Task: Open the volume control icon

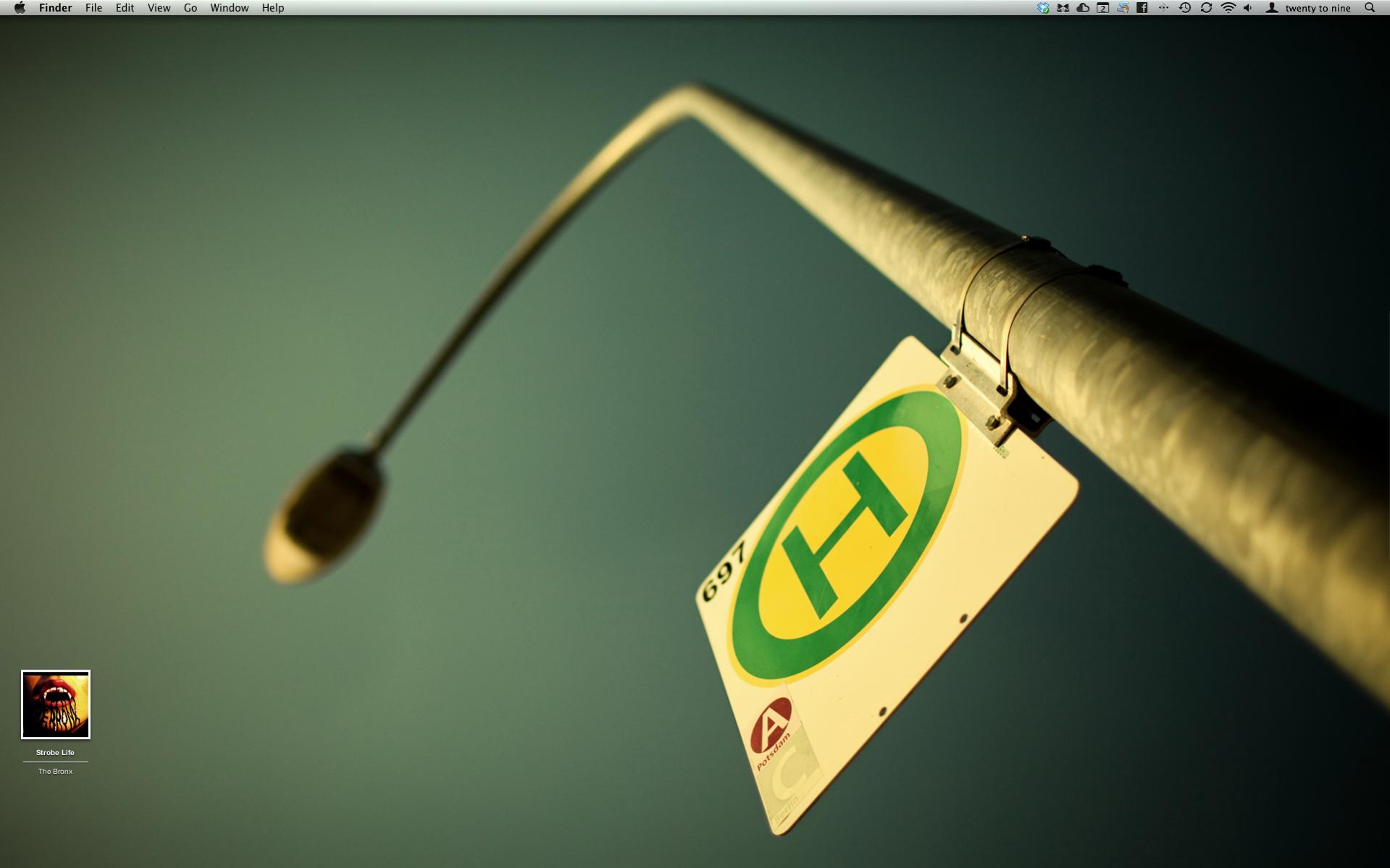Action: [1248, 8]
